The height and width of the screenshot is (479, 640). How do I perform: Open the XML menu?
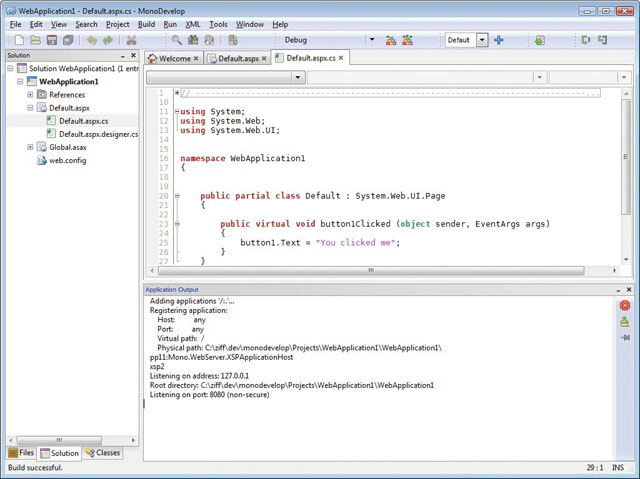click(x=193, y=24)
